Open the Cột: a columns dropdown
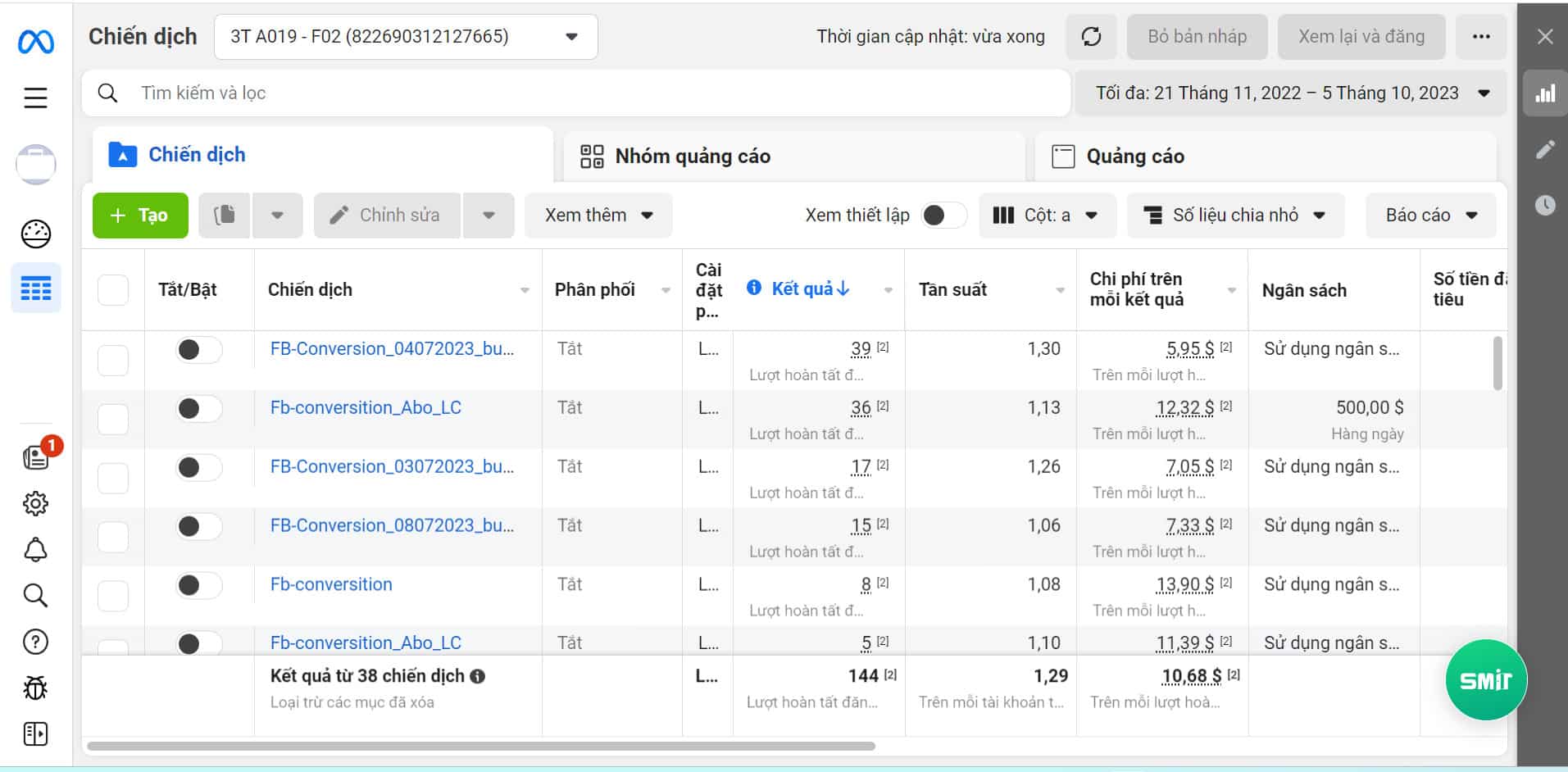The height and width of the screenshot is (772, 1568). tap(1047, 216)
